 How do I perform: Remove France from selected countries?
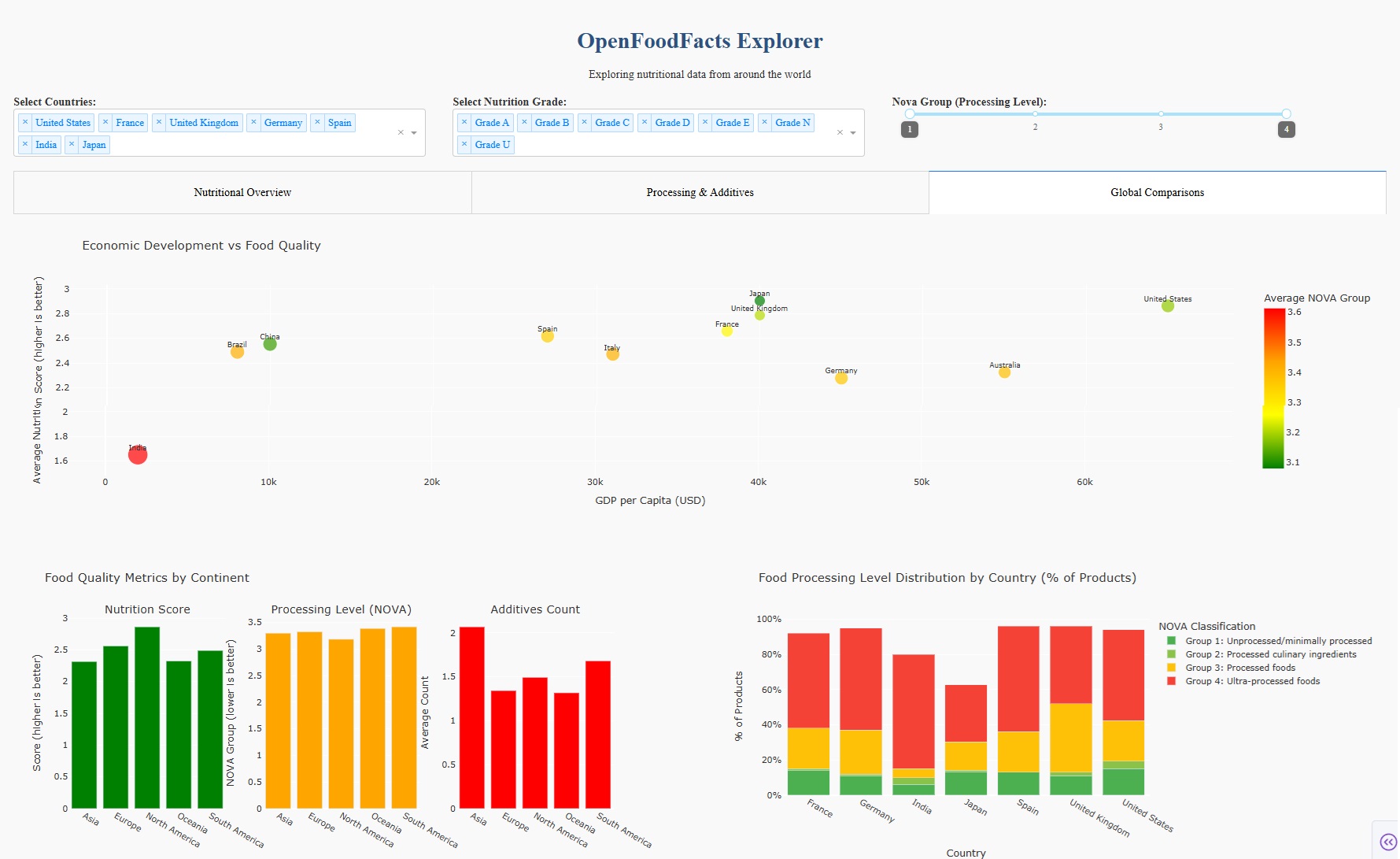105,123
